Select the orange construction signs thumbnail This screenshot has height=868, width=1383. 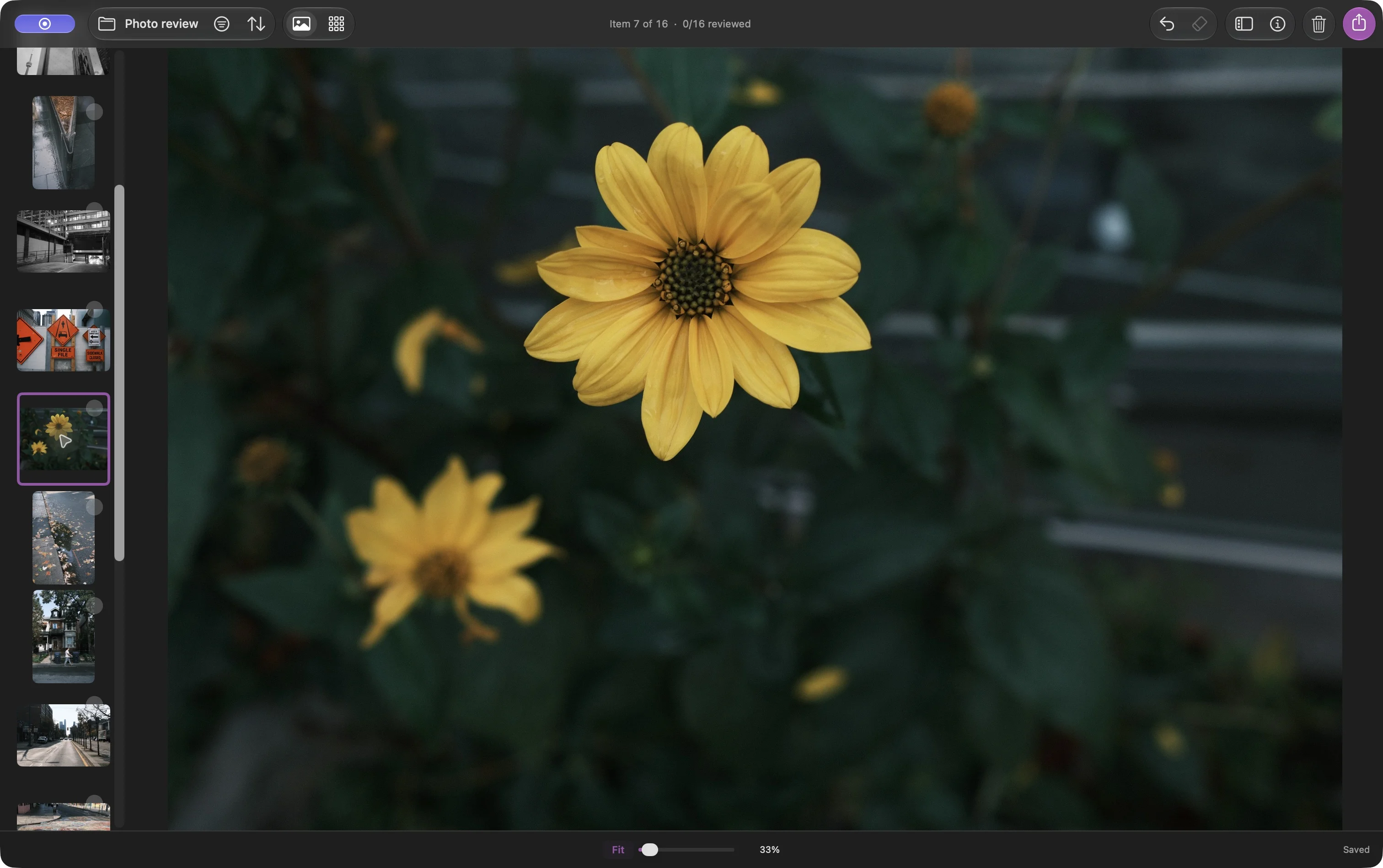click(x=63, y=340)
